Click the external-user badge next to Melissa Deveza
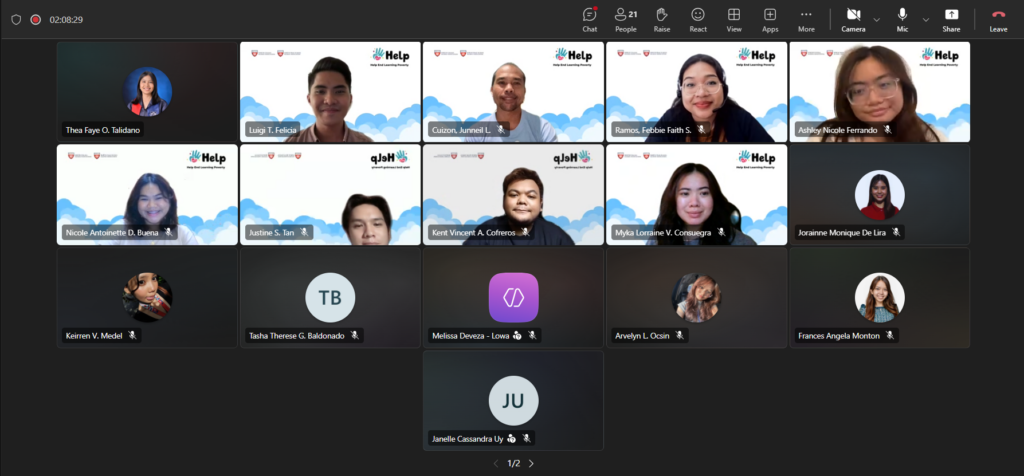The height and width of the screenshot is (476, 1024). click(517, 336)
